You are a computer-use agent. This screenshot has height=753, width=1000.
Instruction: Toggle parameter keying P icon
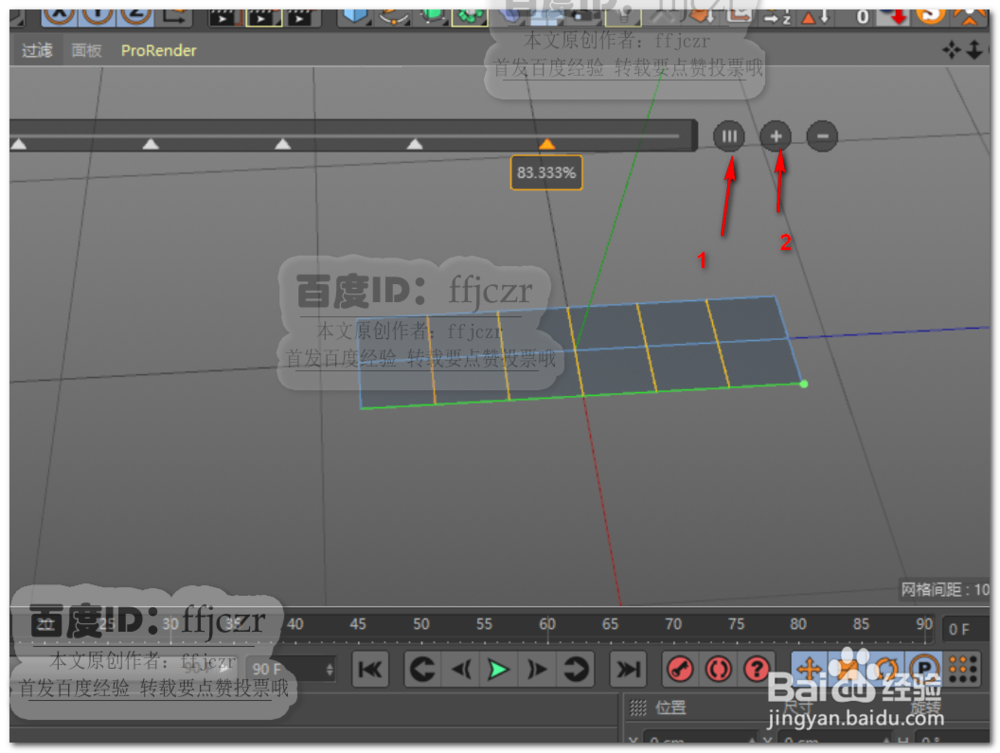tap(924, 669)
